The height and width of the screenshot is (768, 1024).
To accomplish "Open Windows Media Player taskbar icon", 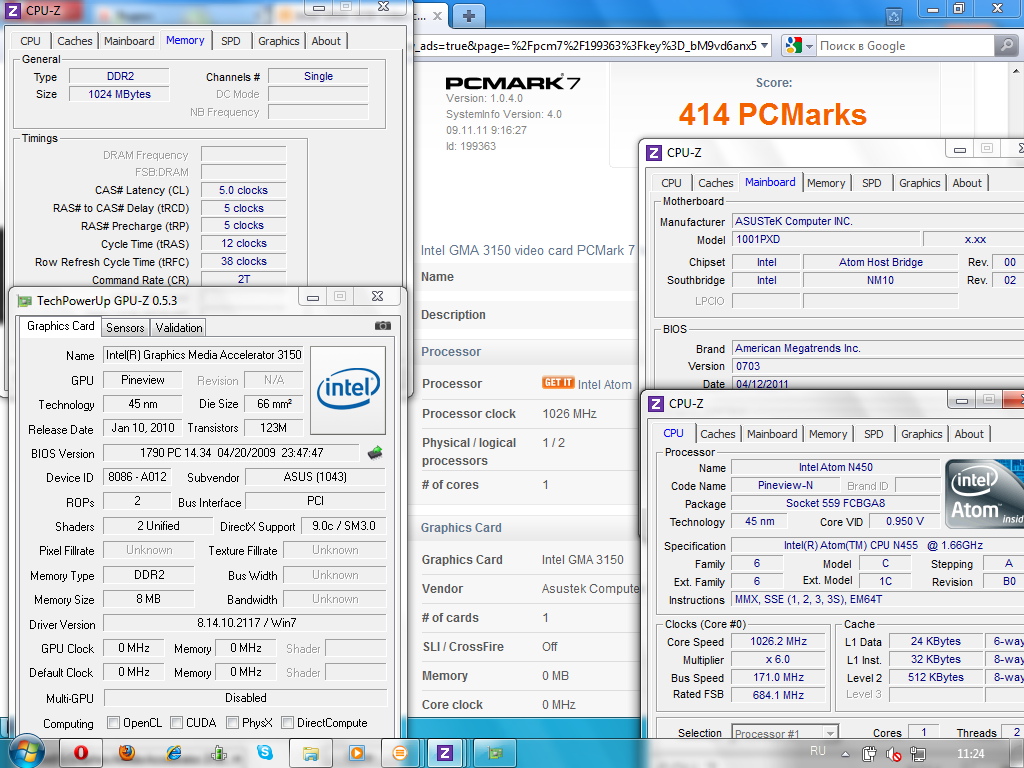I will 357,753.
